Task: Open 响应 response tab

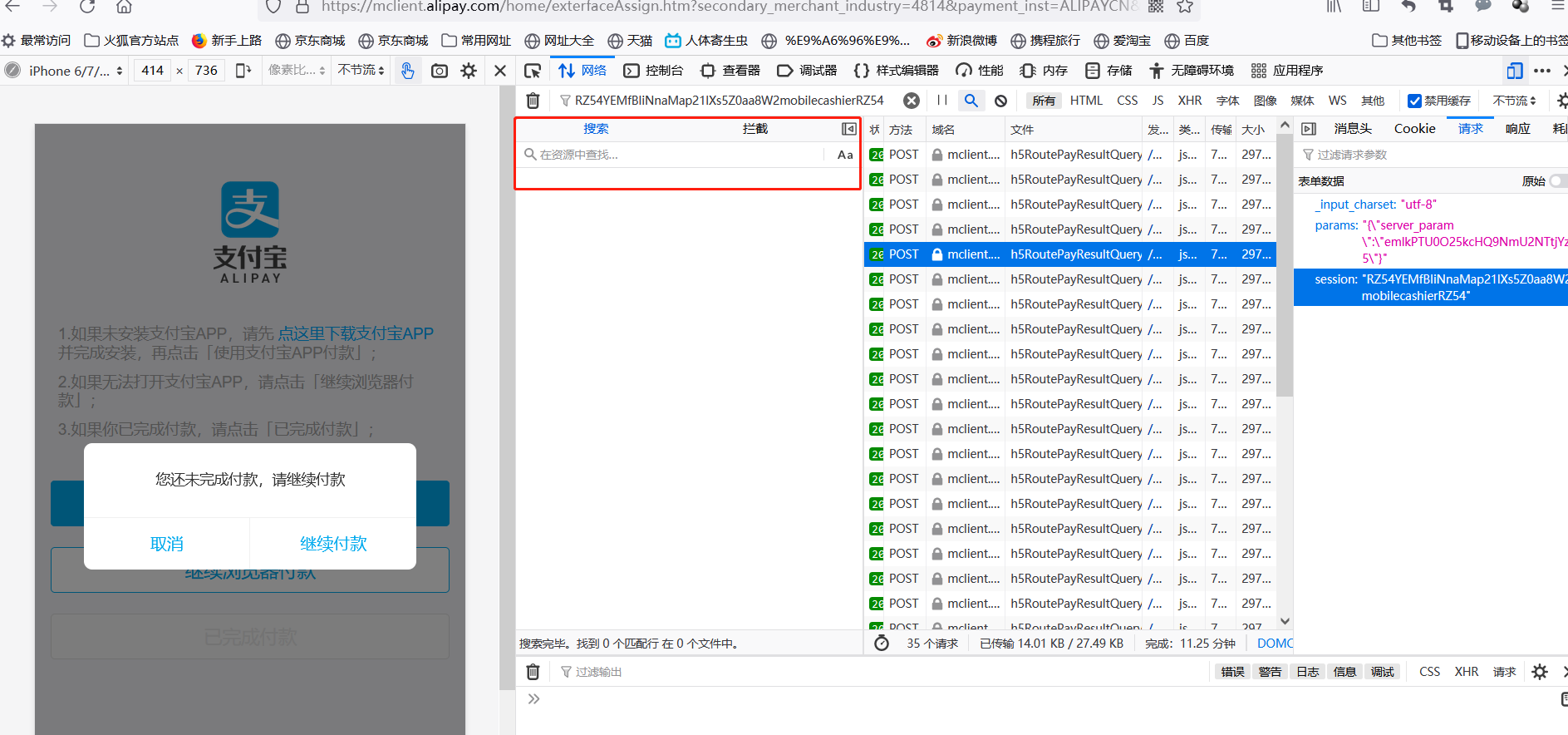Action: (x=1518, y=129)
